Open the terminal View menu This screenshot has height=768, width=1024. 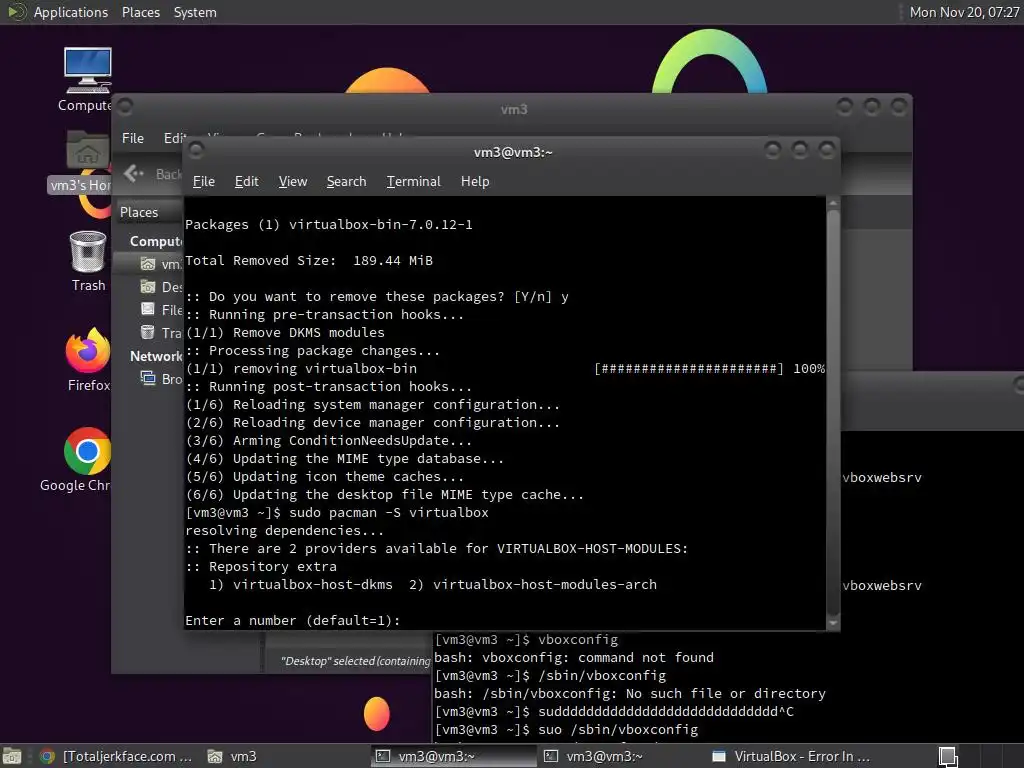pyautogui.click(x=293, y=181)
